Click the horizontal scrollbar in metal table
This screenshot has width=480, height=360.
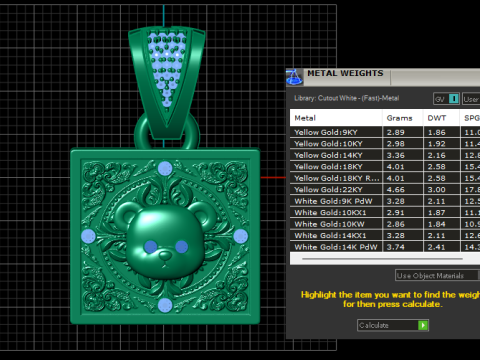382,259
